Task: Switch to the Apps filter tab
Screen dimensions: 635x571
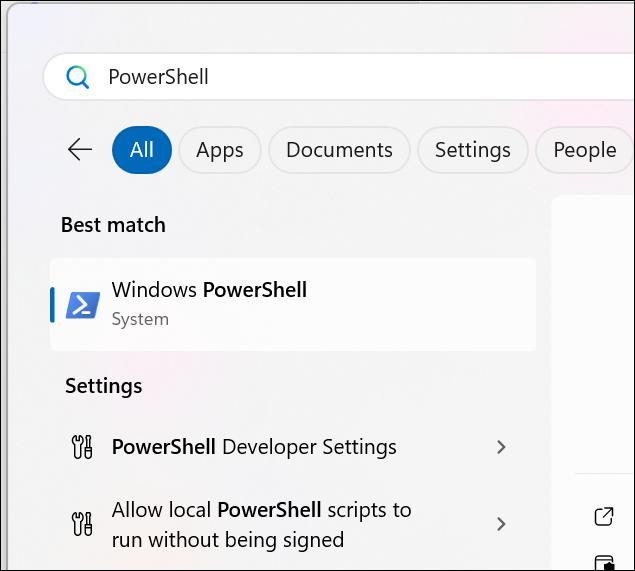Action: click(220, 150)
